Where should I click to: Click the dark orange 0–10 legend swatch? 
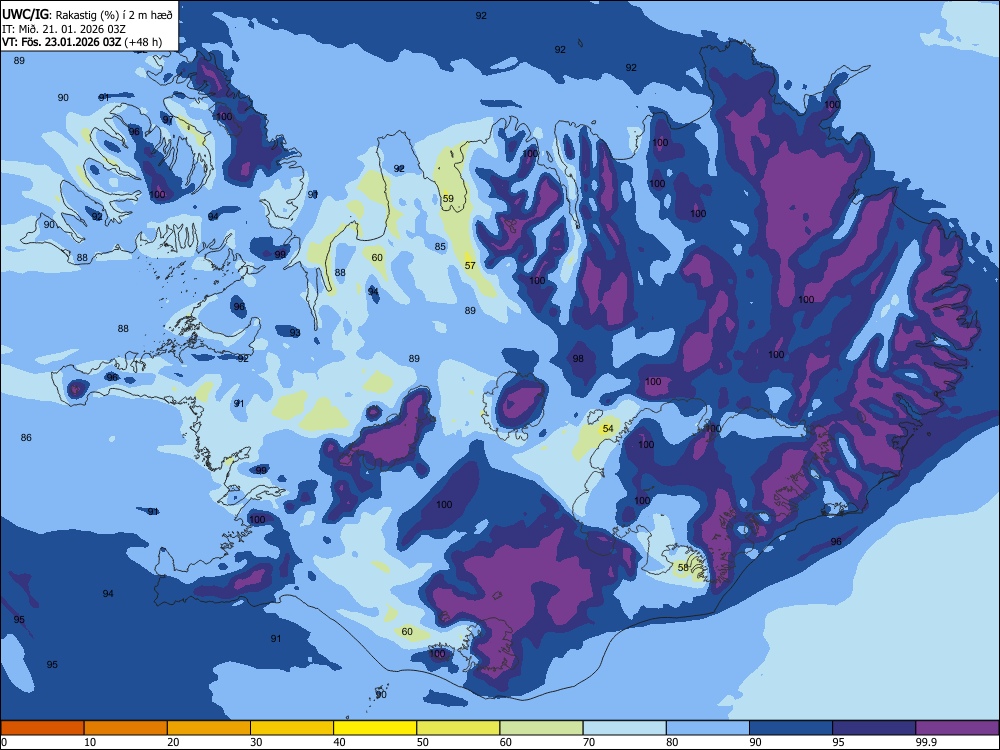(x=42, y=728)
